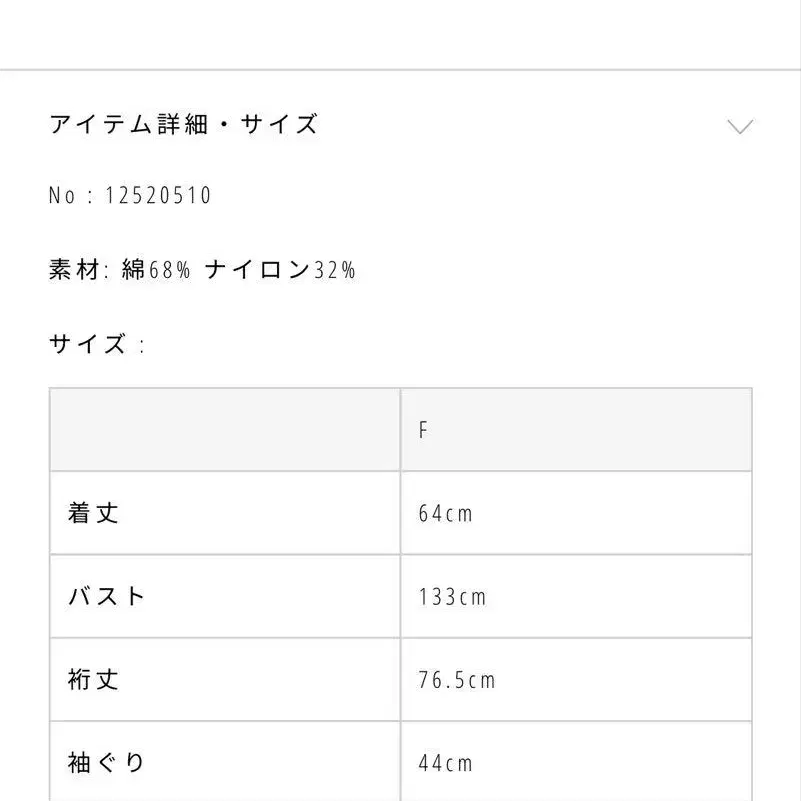Click the 76.5cm sleeve length value

457,681
